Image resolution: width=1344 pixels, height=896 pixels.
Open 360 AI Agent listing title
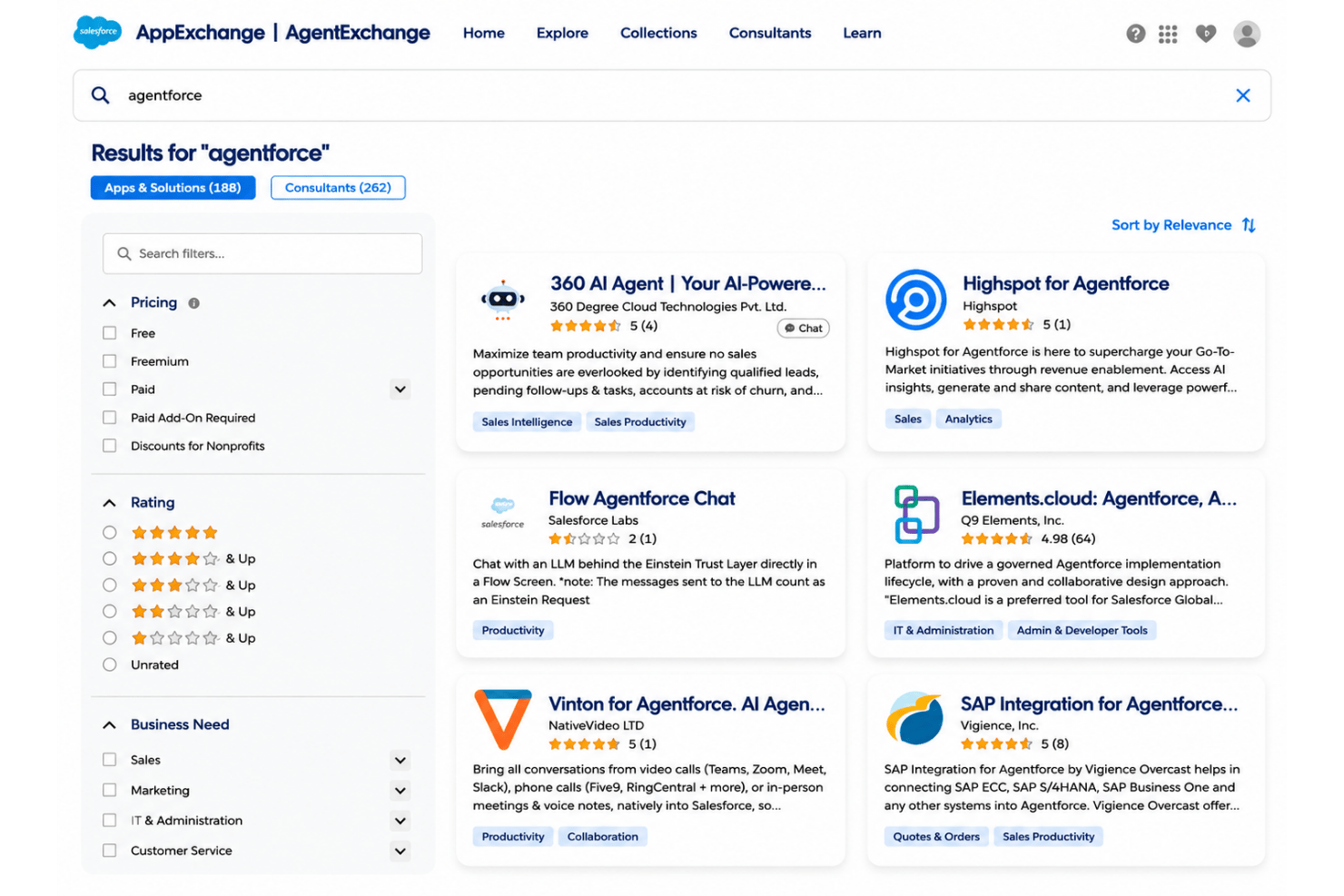coord(687,284)
